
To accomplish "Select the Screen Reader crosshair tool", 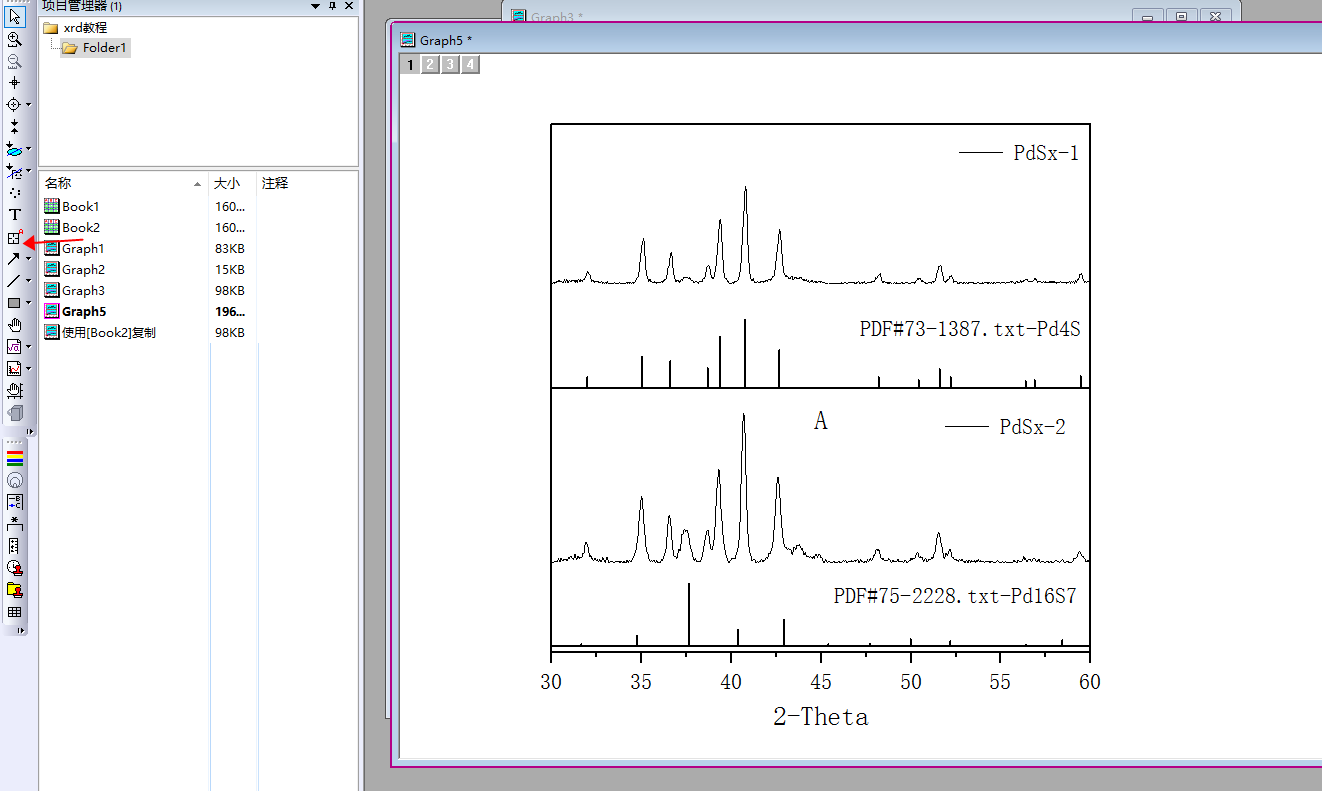I will [x=14, y=83].
